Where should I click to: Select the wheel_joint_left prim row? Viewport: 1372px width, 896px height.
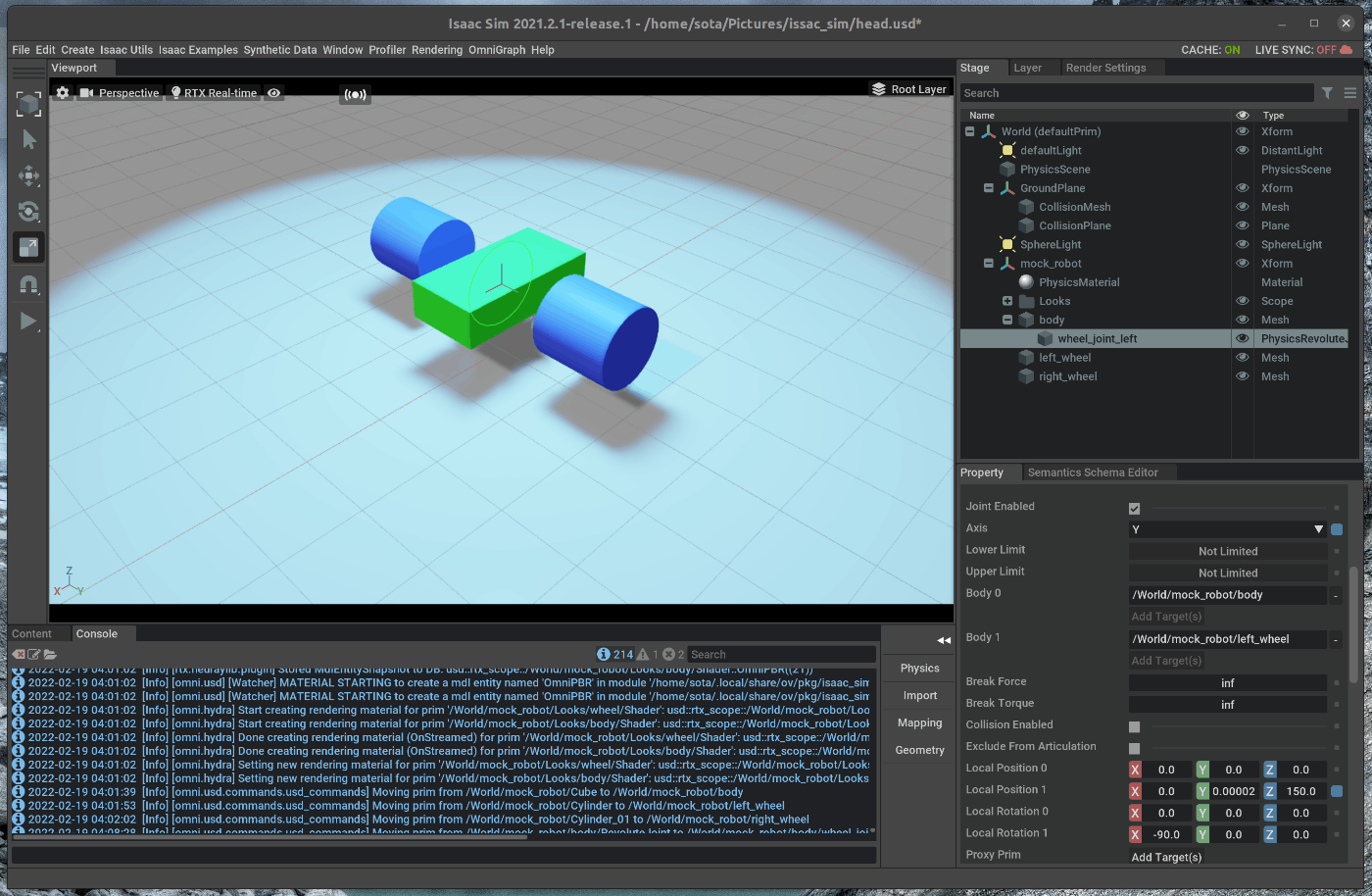coord(1153,338)
